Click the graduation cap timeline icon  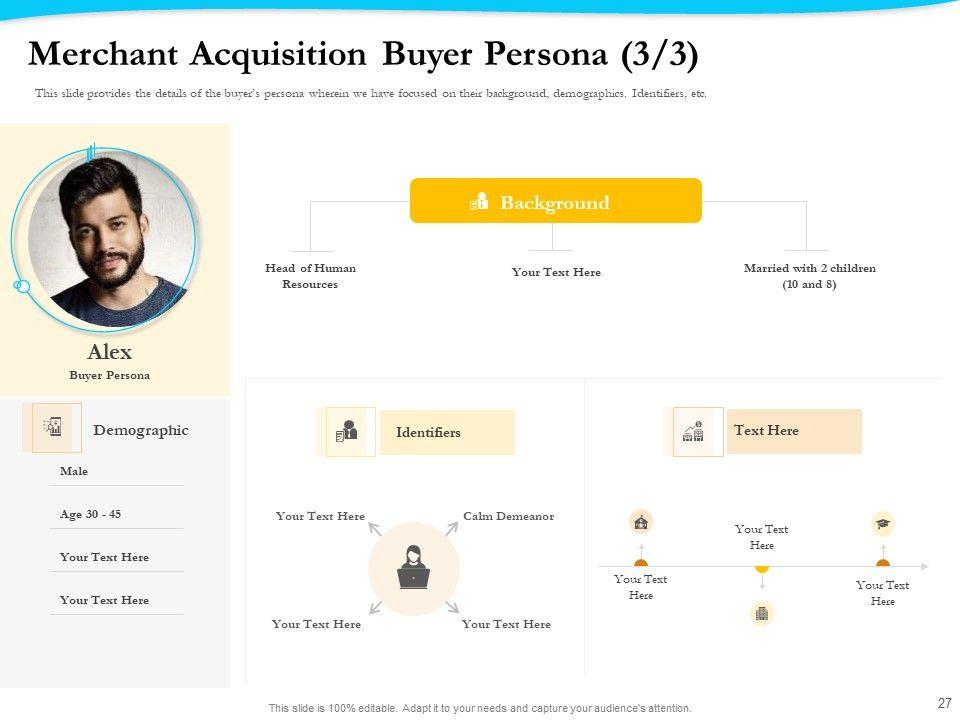tap(883, 523)
